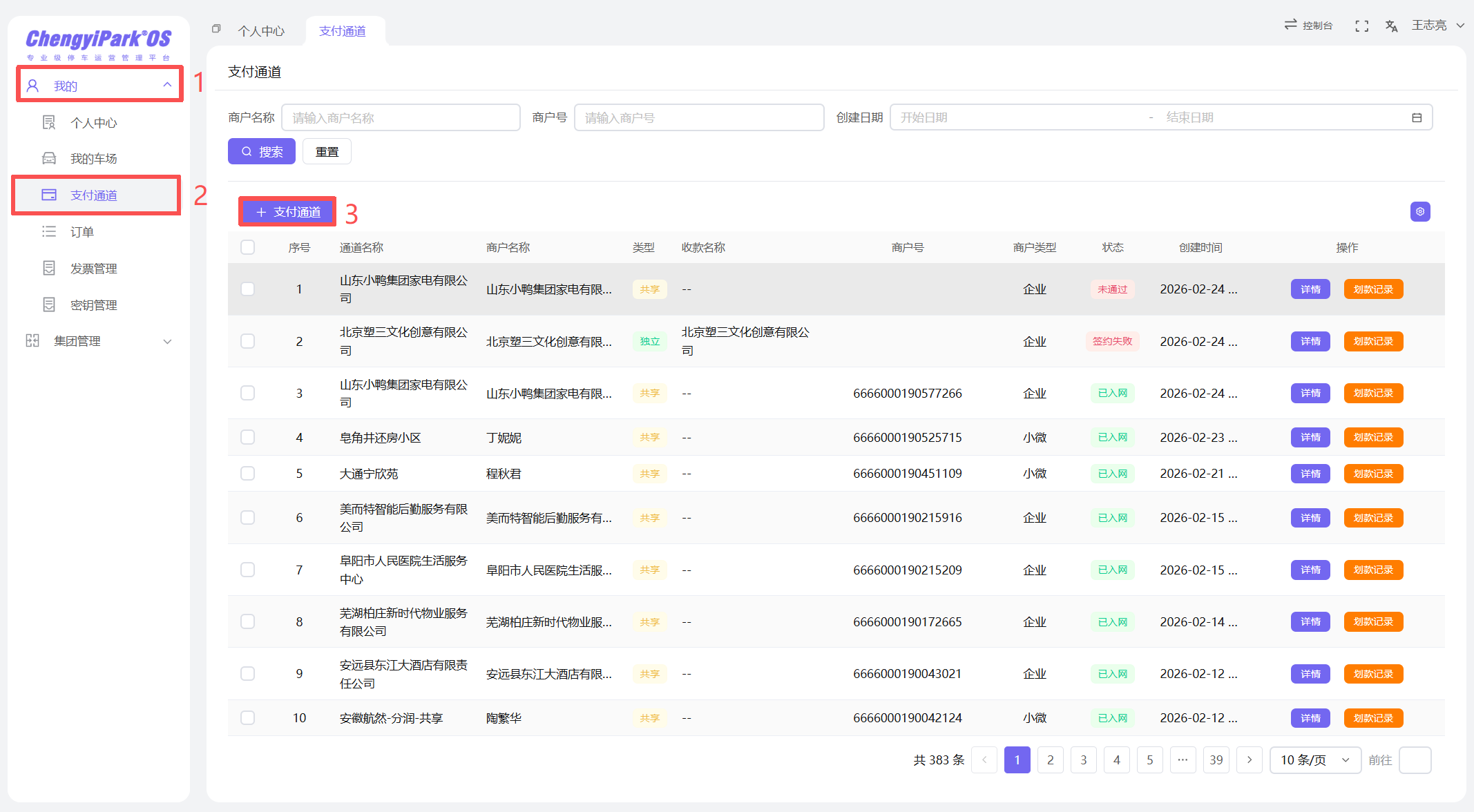Open the 10 条/页 page size dropdown
This screenshot has width=1474, height=812.
point(1314,760)
